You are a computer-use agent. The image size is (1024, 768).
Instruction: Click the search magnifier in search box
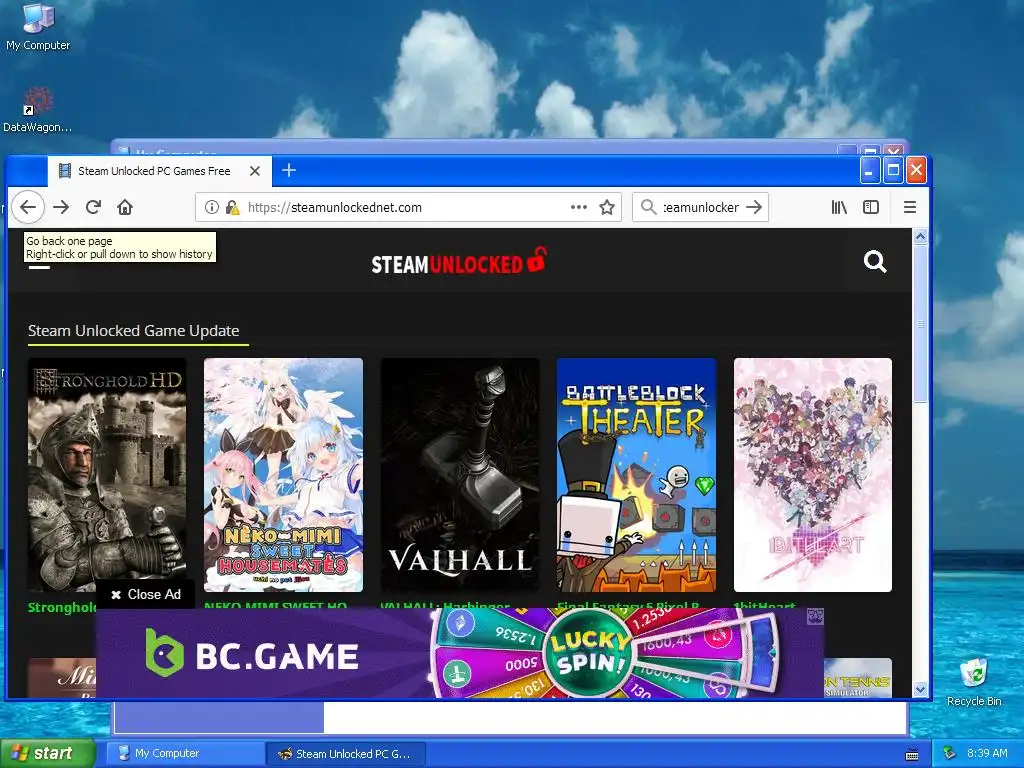coord(648,207)
